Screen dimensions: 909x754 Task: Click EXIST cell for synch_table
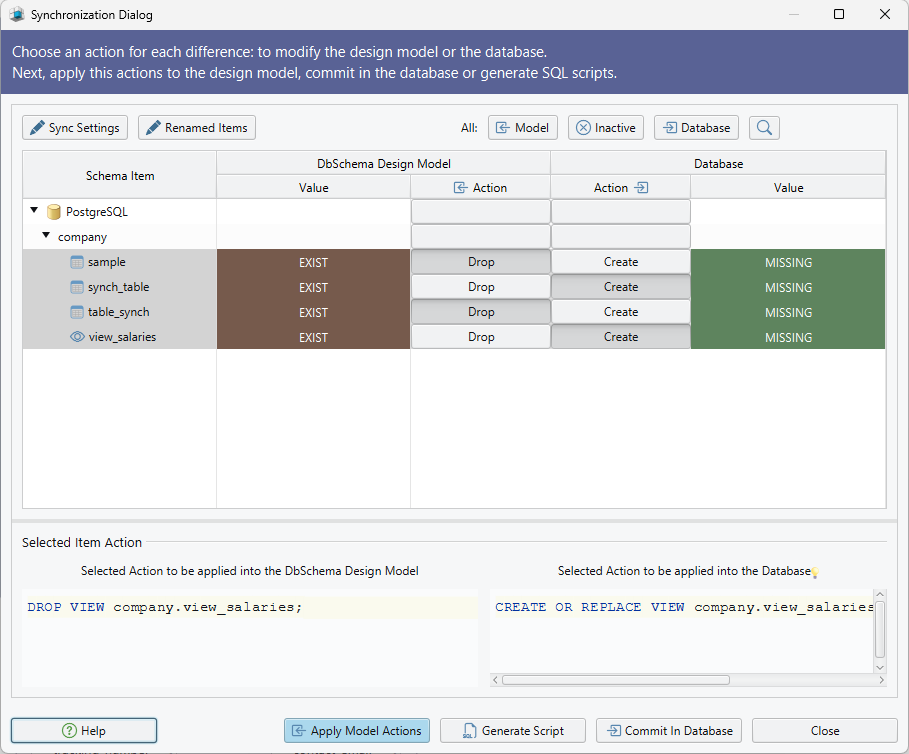[x=314, y=287]
